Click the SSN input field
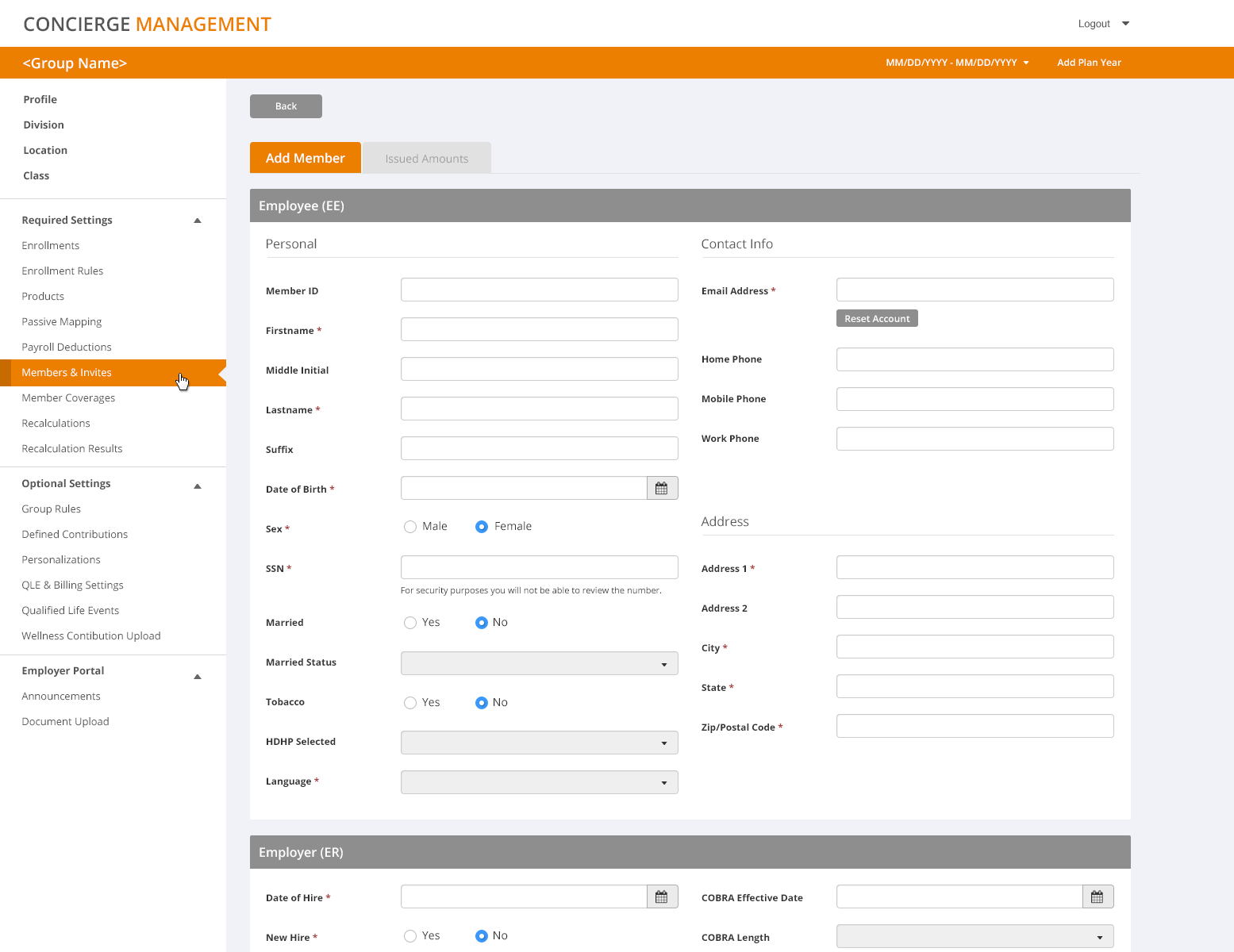The image size is (1234, 952). point(540,567)
